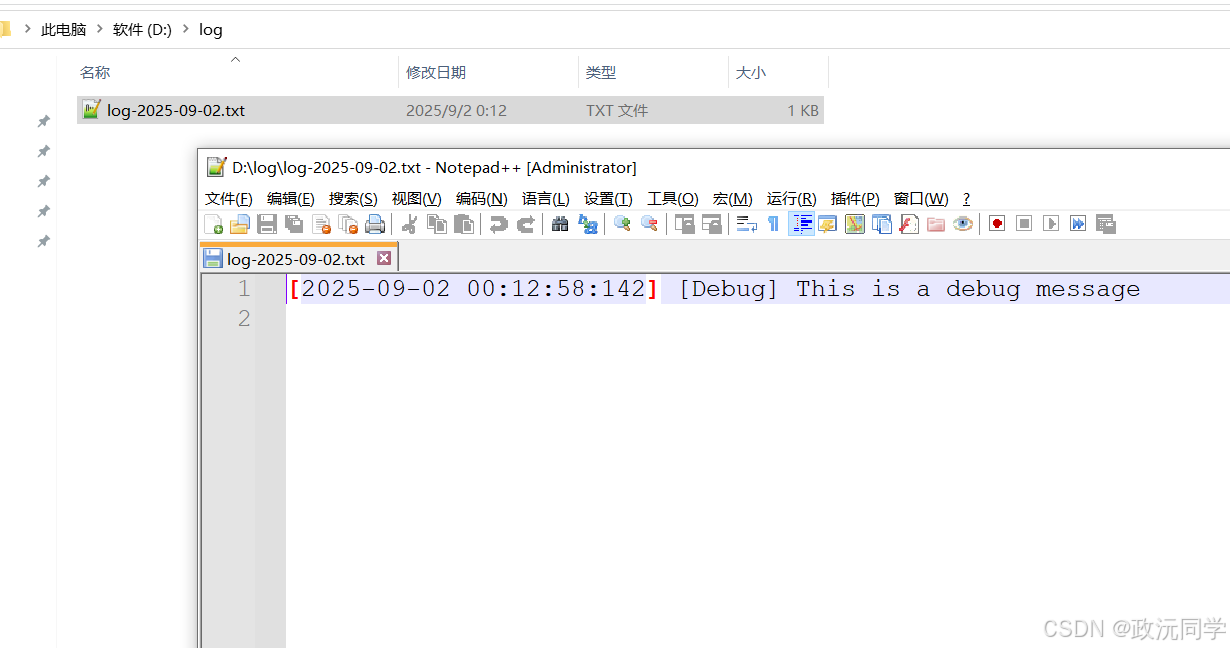Viewport: 1230px width, 648px height.
Task: Click 此电脑 in the Explorer address bar
Action: coord(64,29)
